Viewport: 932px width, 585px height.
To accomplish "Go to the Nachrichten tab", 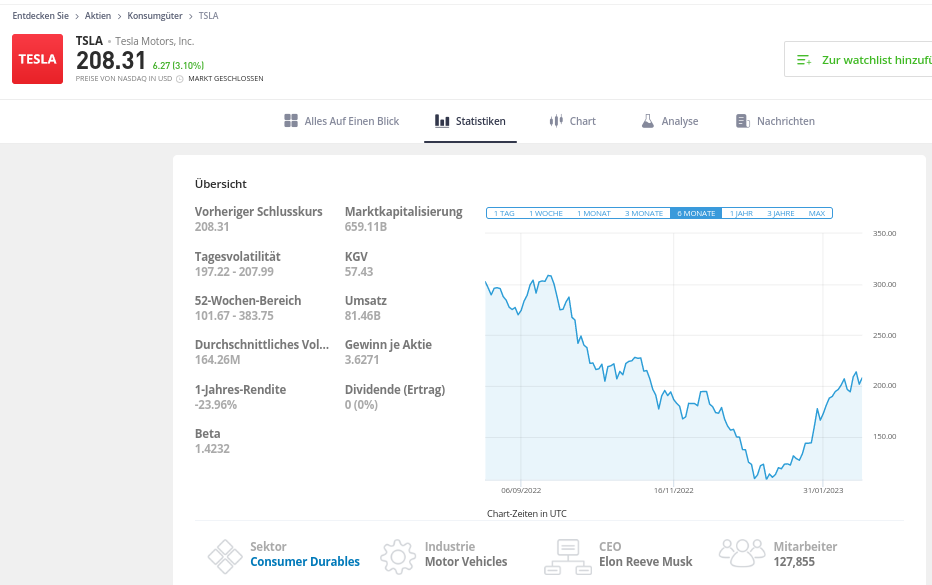I will click(775, 121).
